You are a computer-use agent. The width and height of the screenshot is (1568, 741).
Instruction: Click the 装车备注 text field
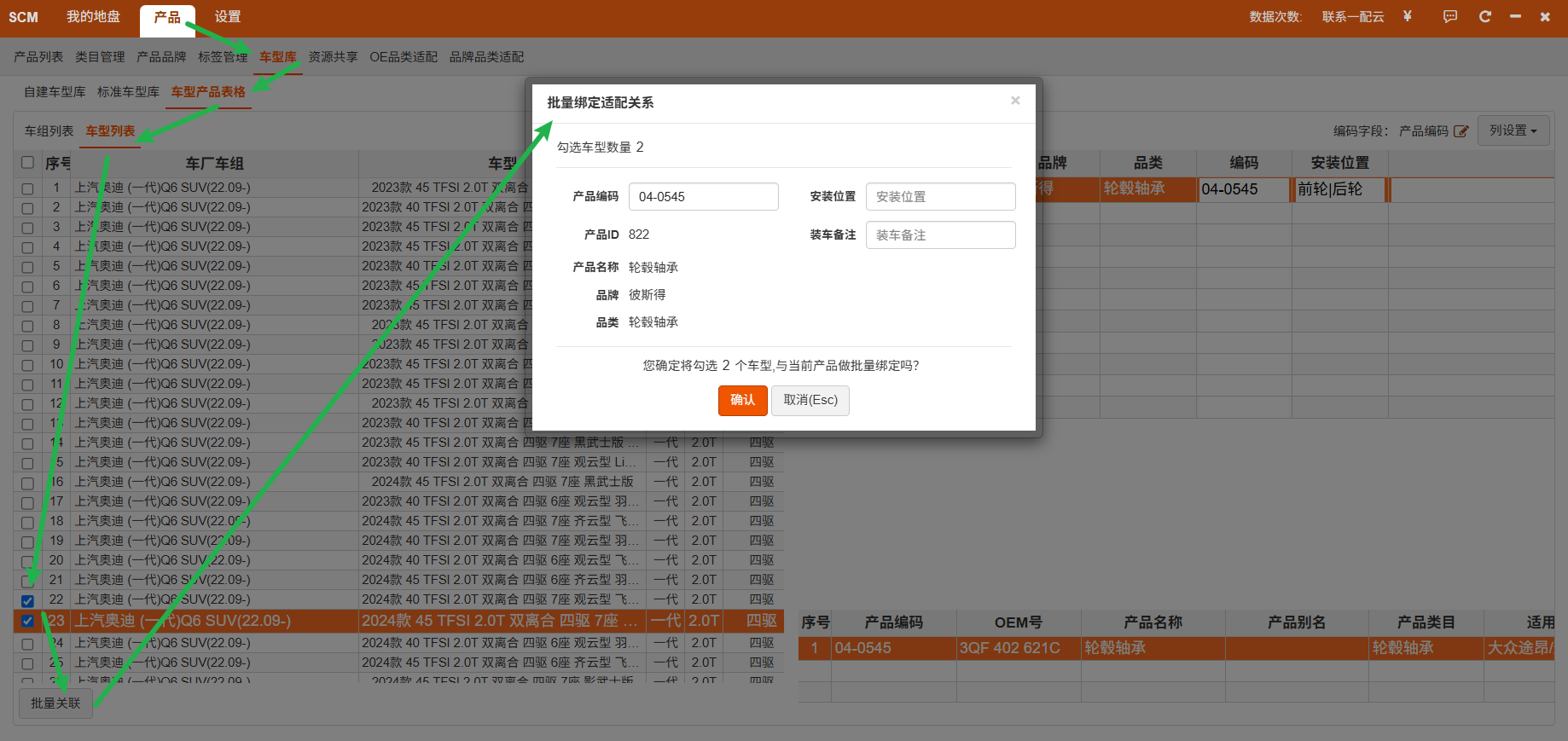click(x=940, y=235)
